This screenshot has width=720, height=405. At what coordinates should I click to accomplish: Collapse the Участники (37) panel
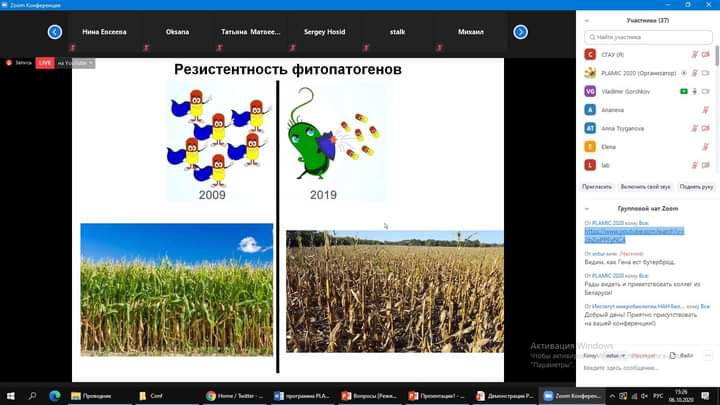[x=586, y=21]
